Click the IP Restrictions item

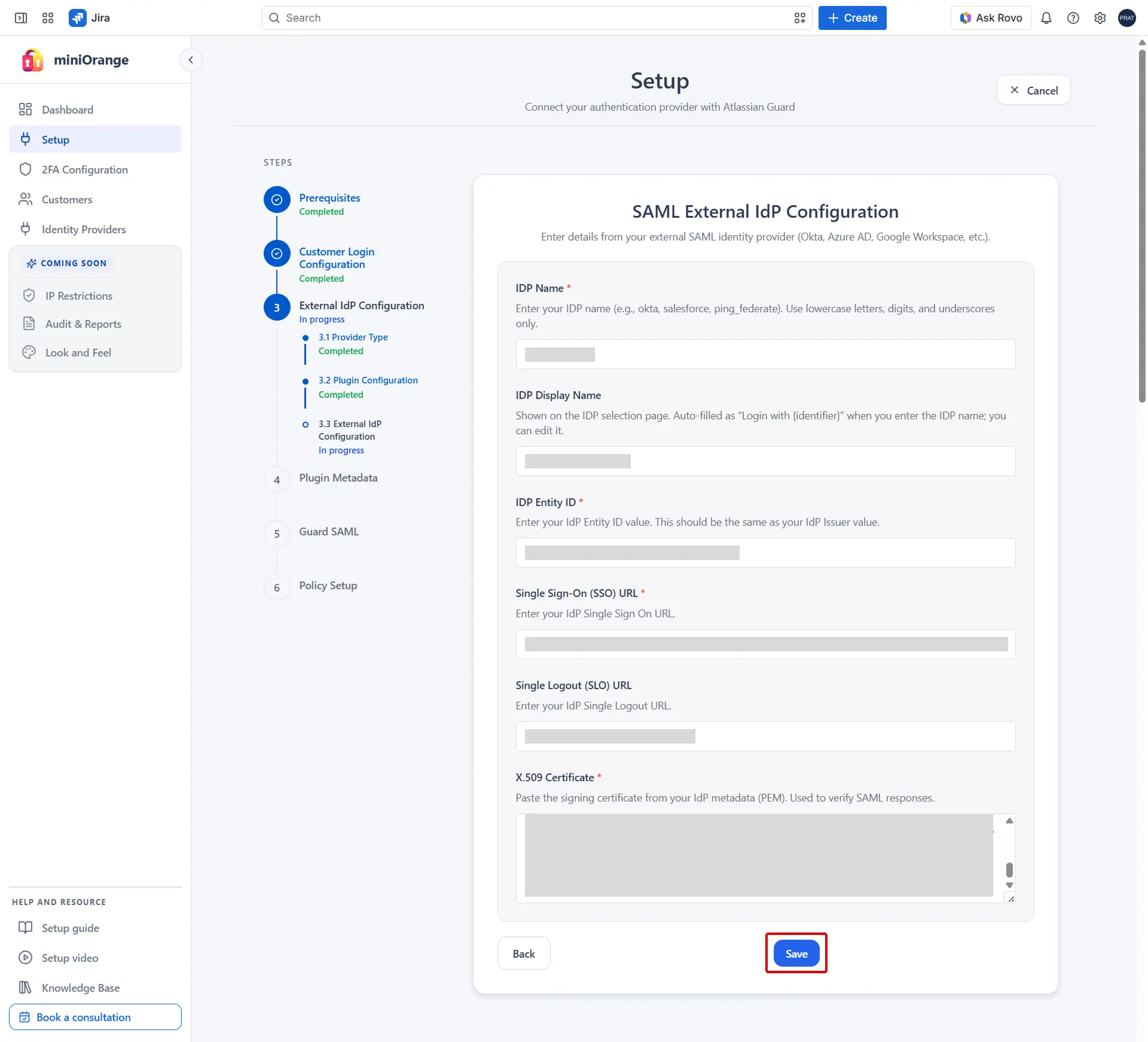[x=96, y=295]
